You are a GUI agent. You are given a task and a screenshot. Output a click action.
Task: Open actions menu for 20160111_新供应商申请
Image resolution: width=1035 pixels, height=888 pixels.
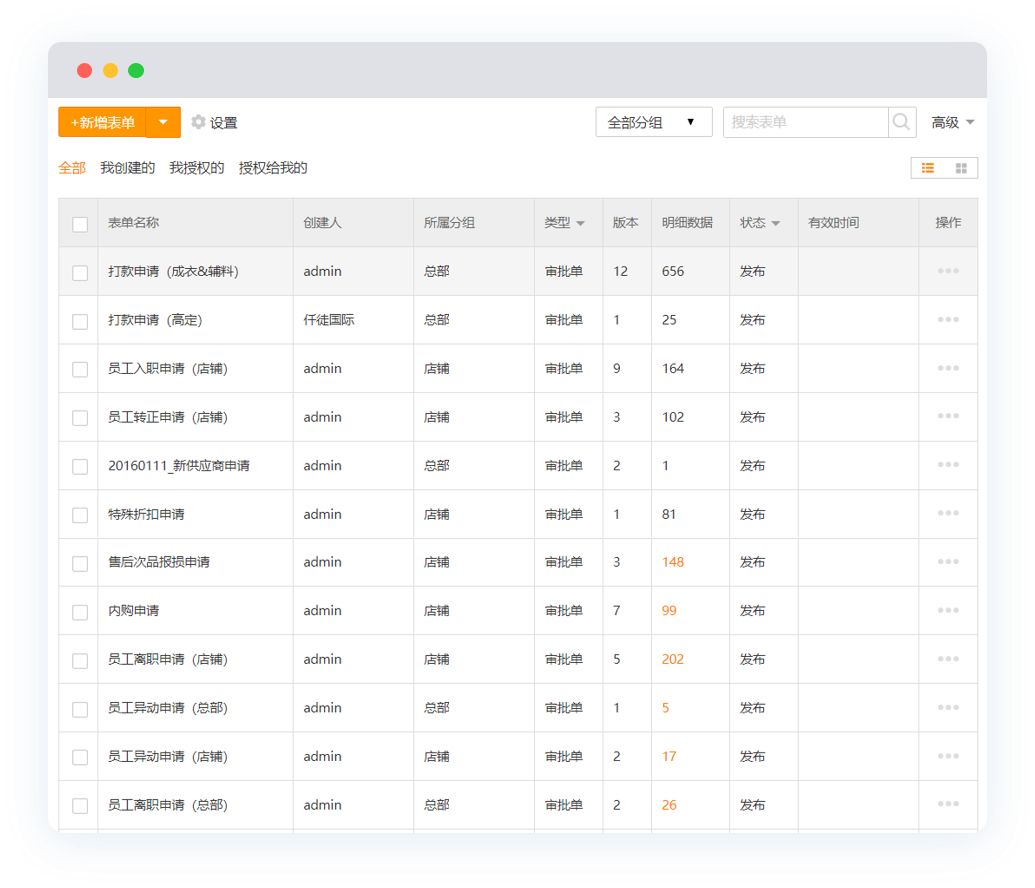pos(948,465)
